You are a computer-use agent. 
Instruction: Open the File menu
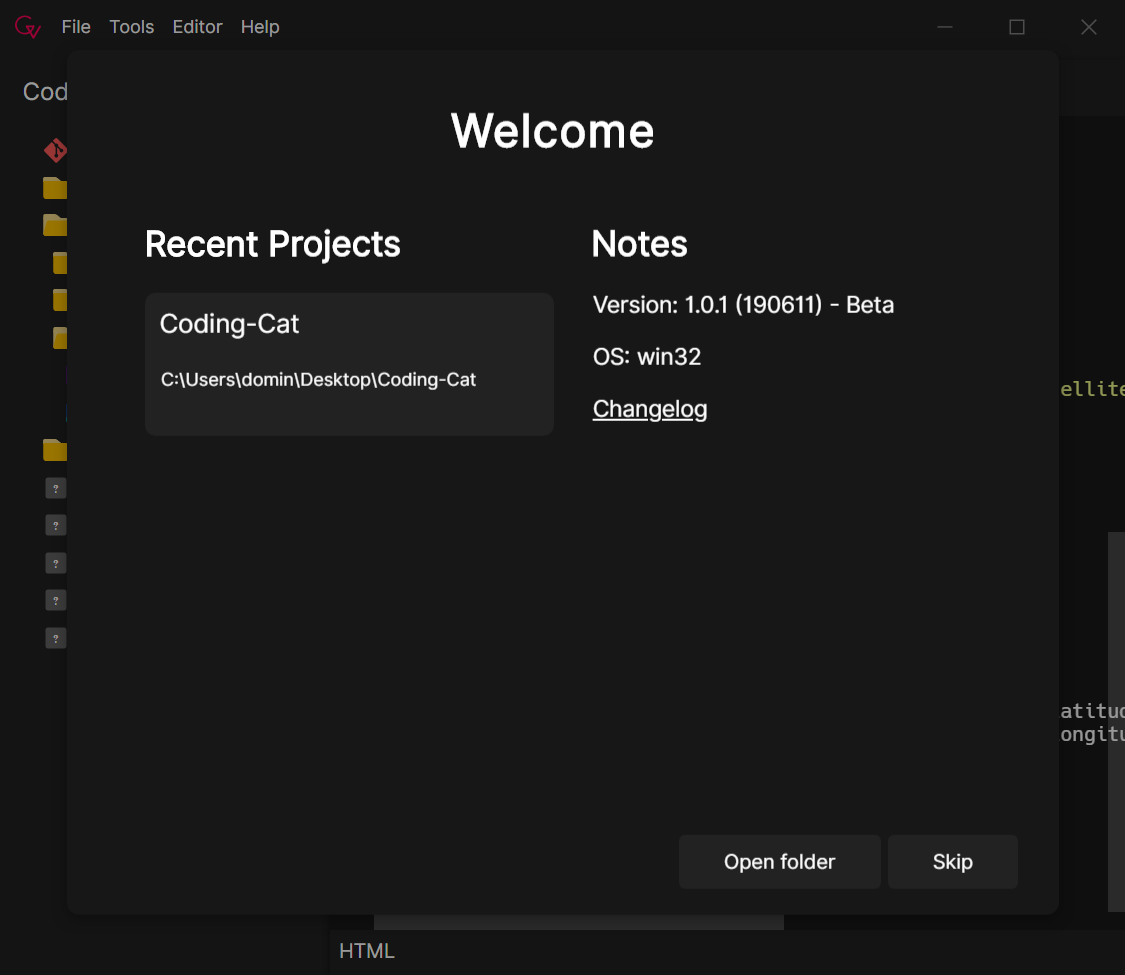(x=76, y=27)
